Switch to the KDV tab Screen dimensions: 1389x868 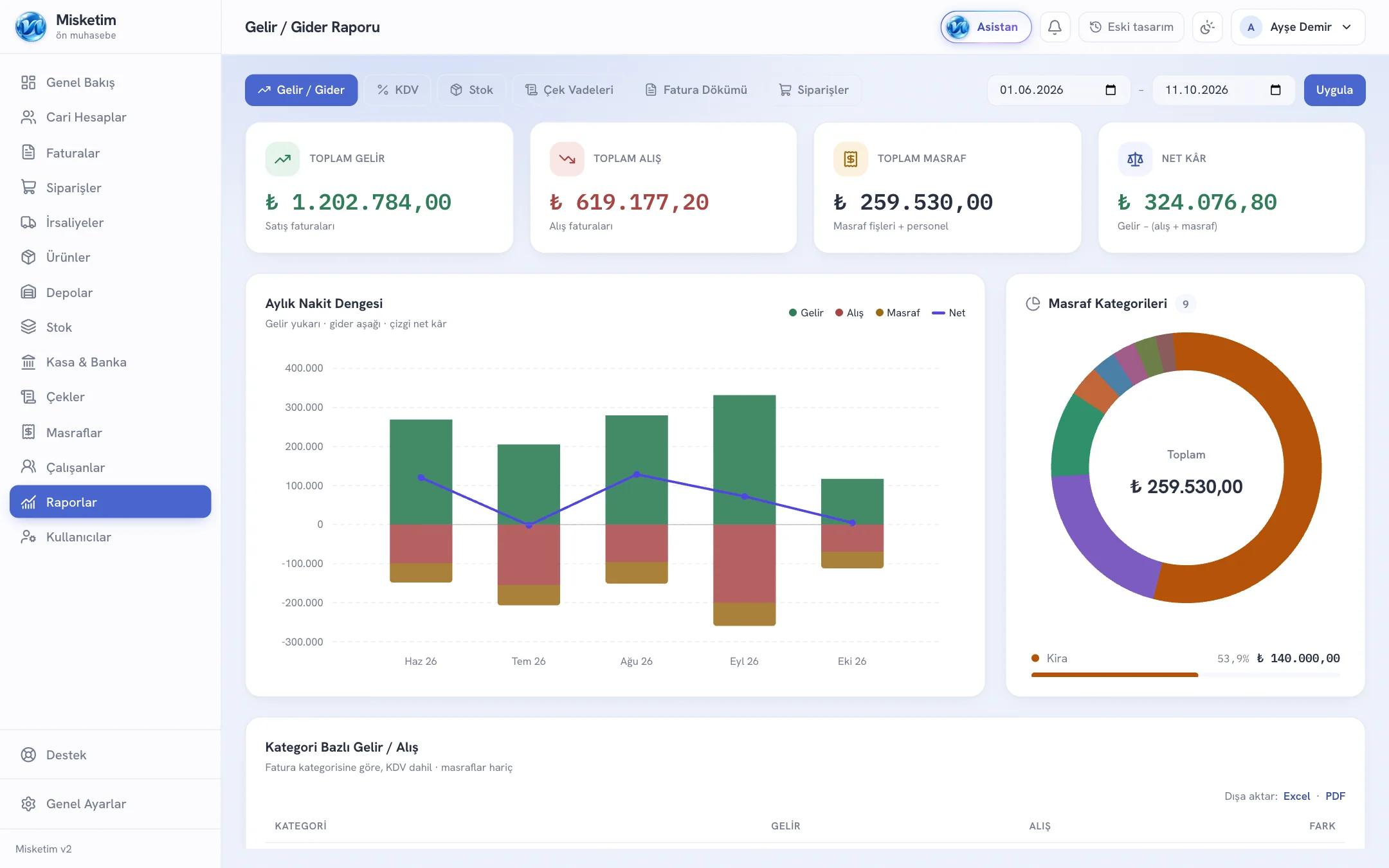pyautogui.click(x=397, y=90)
